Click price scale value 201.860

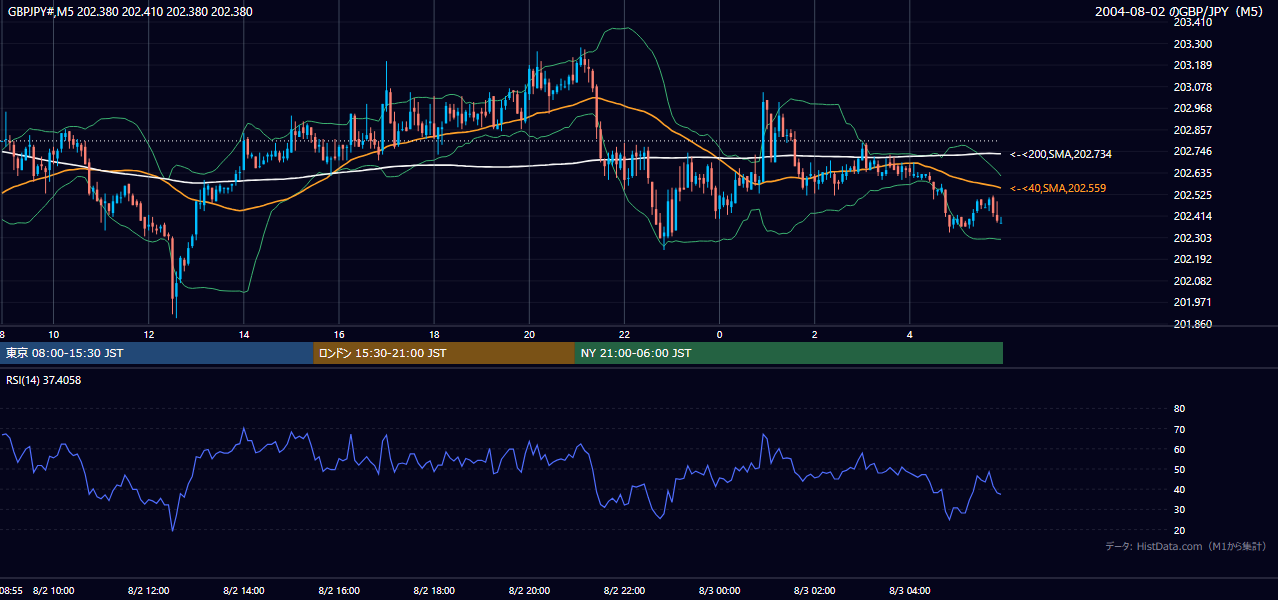click(1192, 324)
